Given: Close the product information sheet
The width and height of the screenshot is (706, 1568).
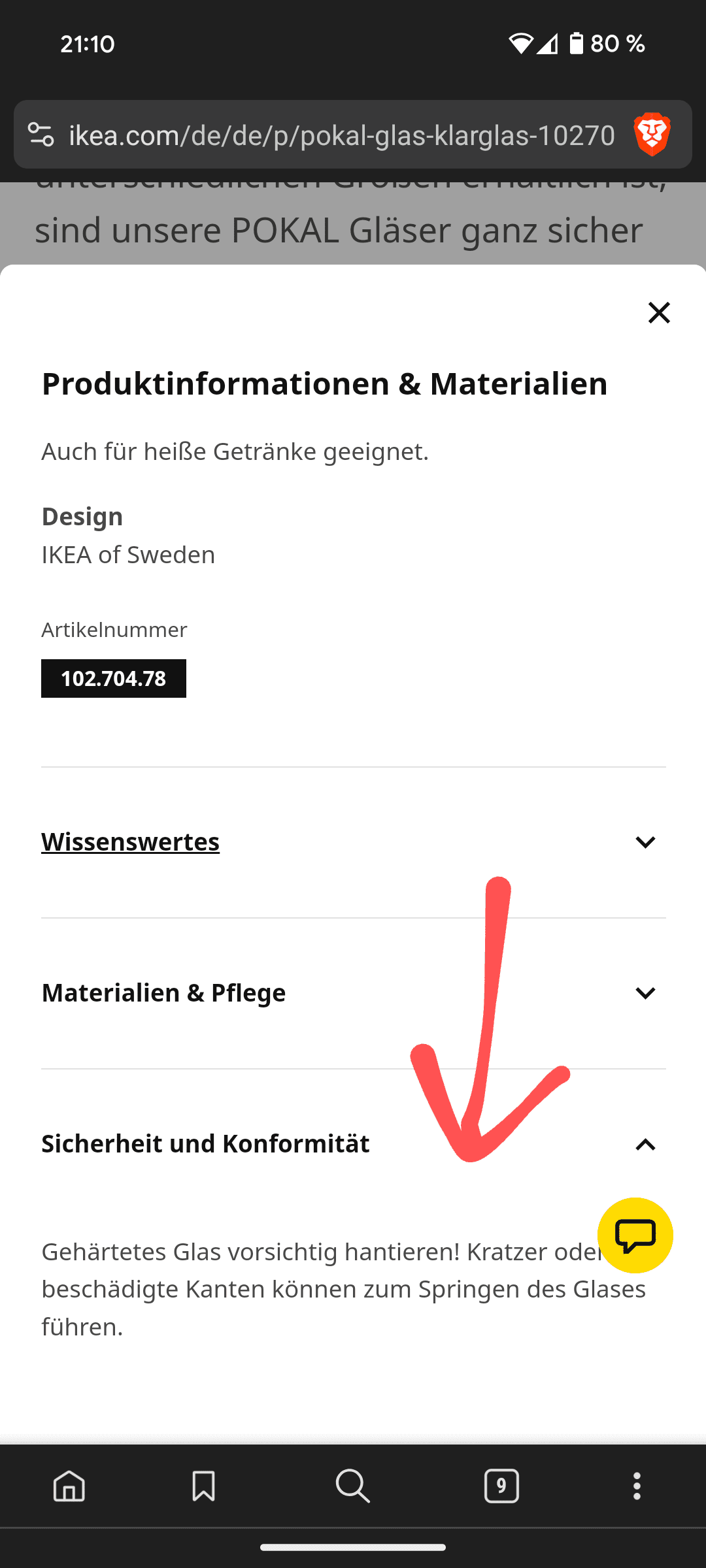Looking at the screenshot, I should [659, 313].
